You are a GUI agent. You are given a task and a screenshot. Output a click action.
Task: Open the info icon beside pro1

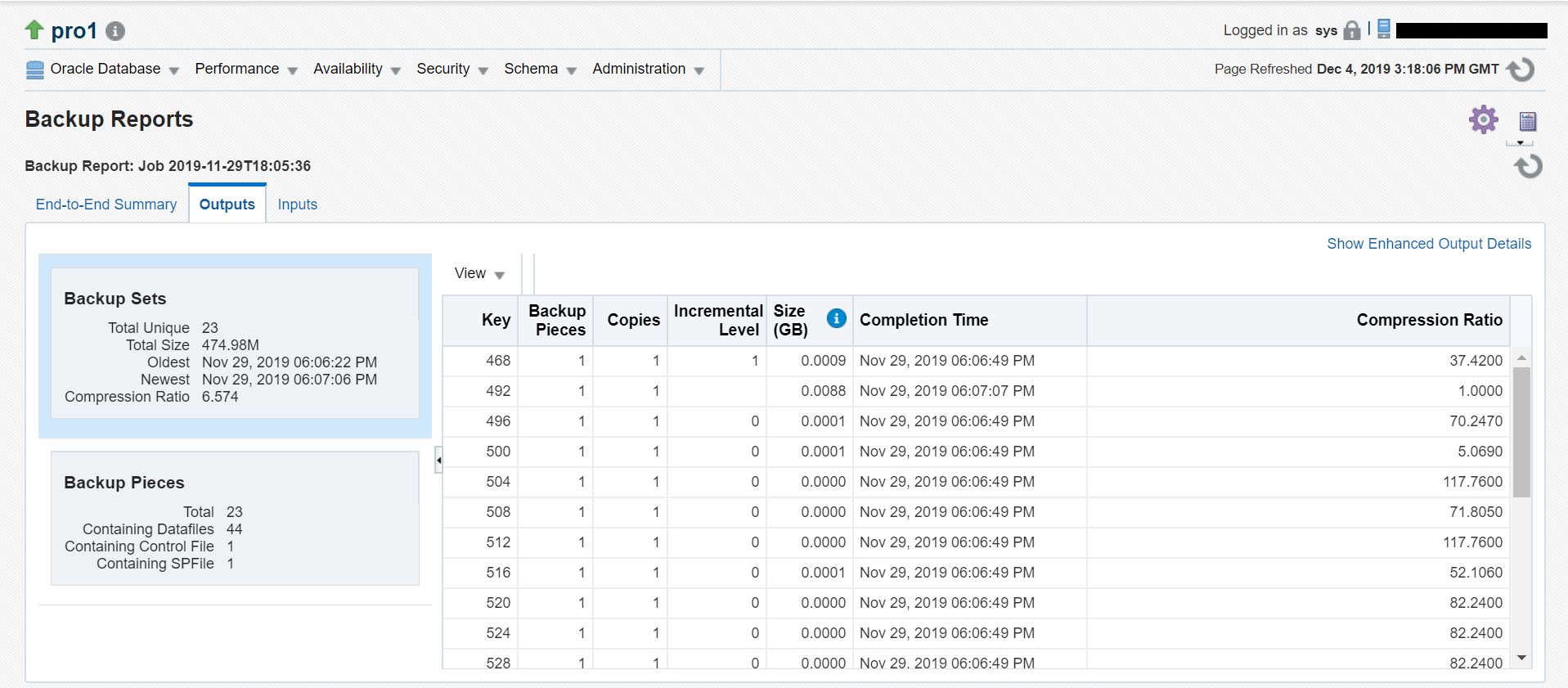[x=115, y=31]
